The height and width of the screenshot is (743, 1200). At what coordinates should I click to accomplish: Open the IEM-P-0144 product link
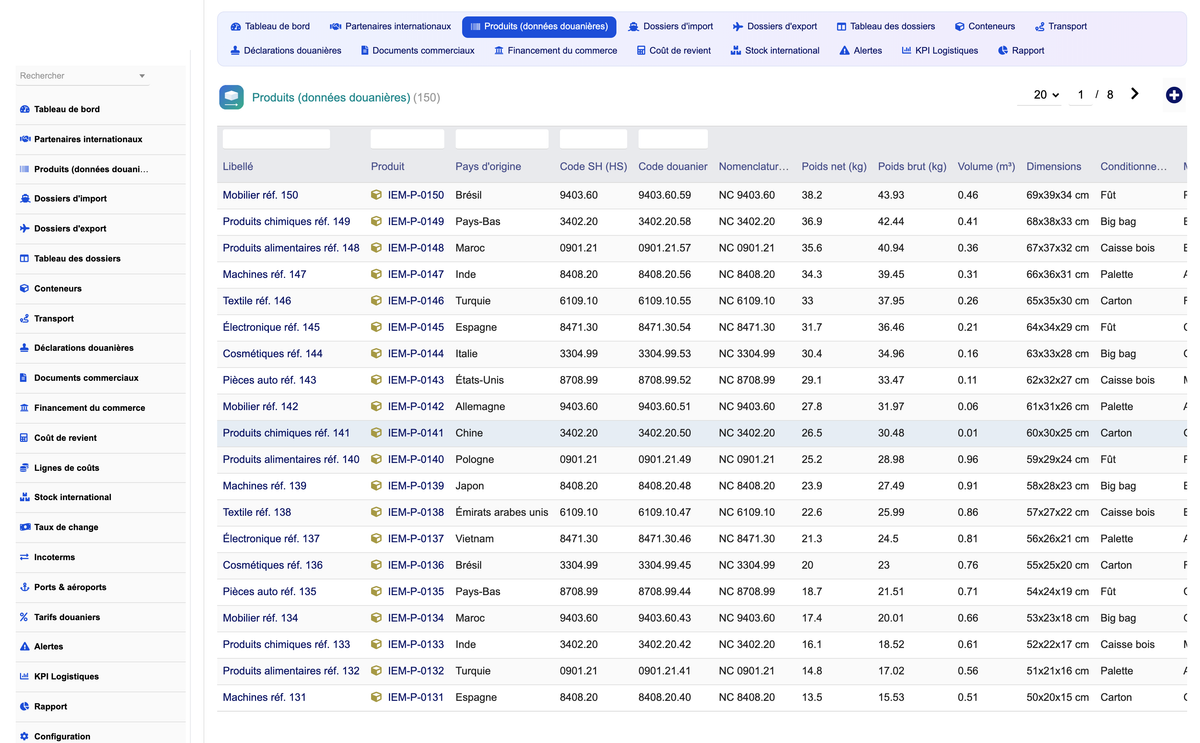pyautogui.click(x=416, y=354)
